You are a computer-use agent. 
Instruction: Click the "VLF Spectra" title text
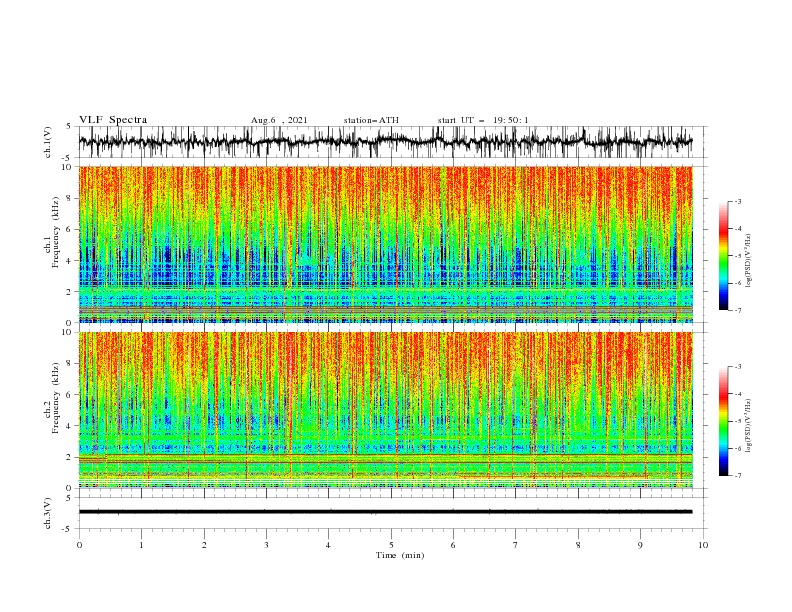coord(113,120)
